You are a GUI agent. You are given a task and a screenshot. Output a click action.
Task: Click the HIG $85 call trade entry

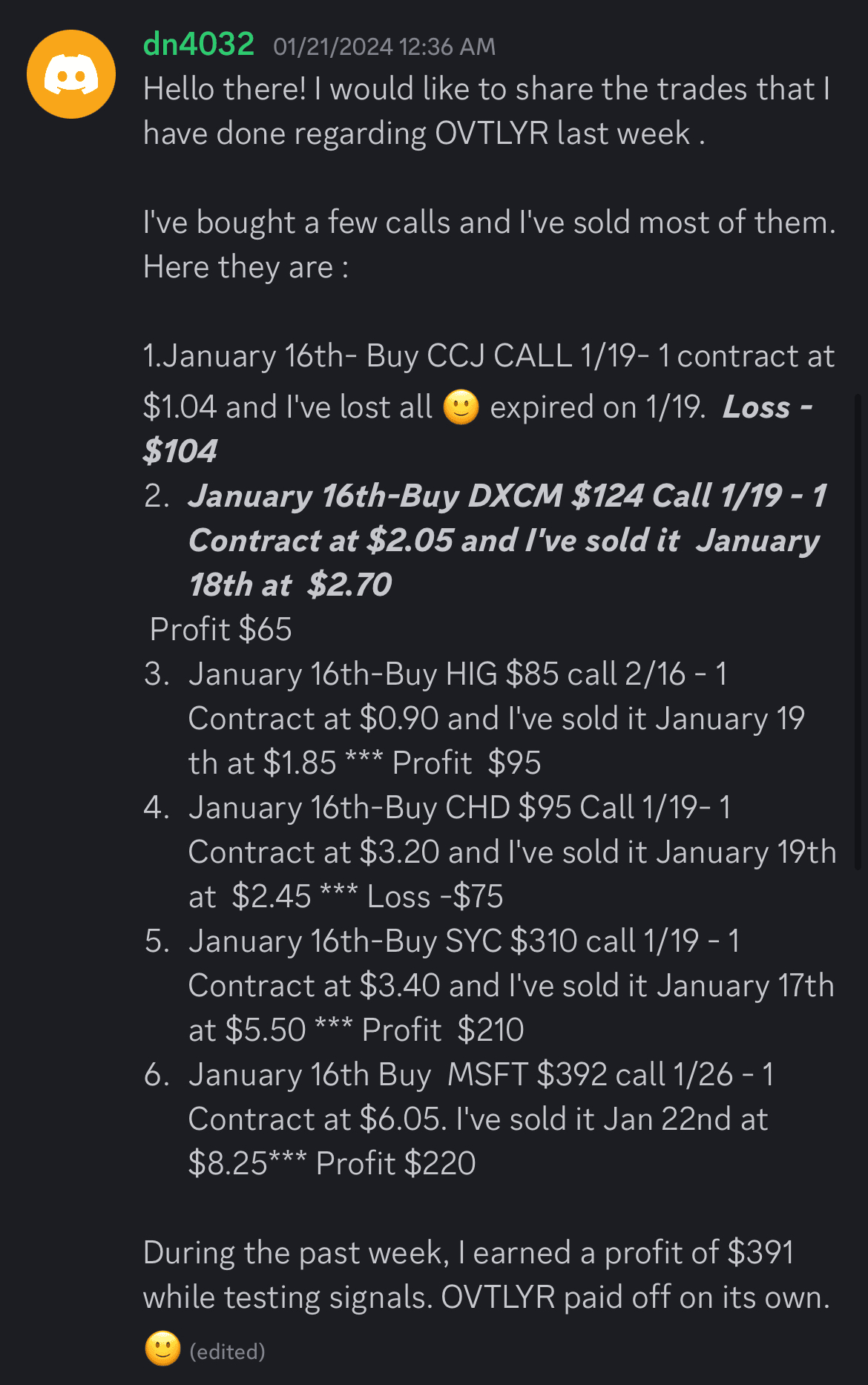coord(496,718)
